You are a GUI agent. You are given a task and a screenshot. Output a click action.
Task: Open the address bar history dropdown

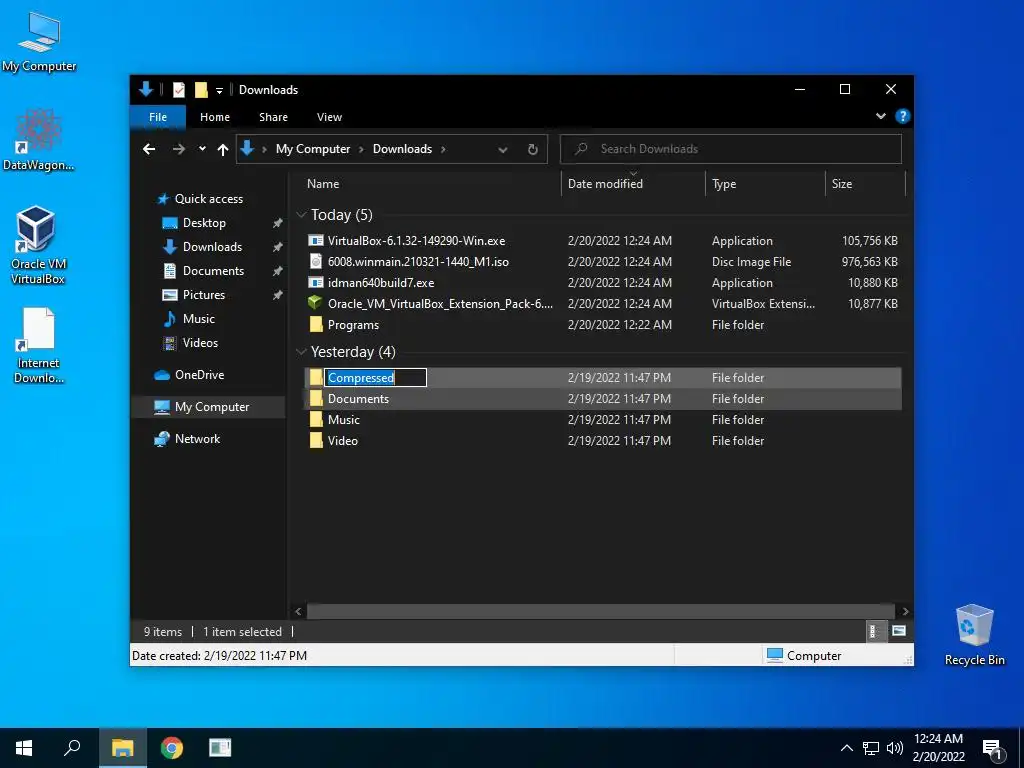tap(503, 150)
